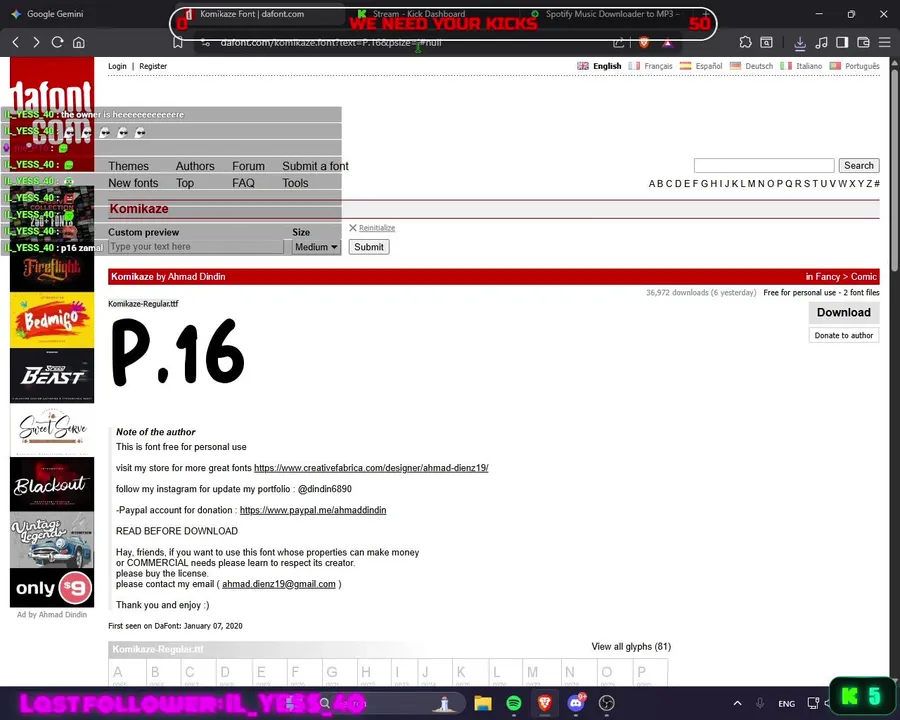Click the Download button
Image resolution: width=900 pixels, height=720 pixels.
844,312
